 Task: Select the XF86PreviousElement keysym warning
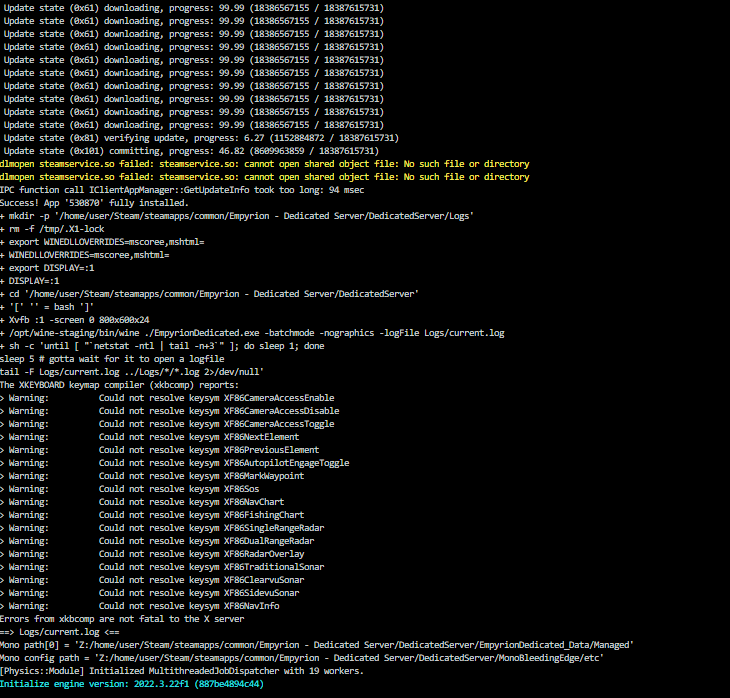pos(160,451)
